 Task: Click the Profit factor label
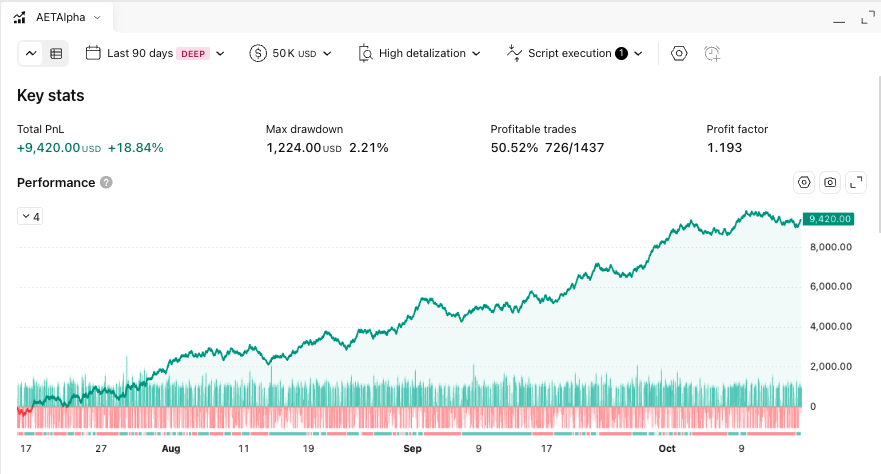tap(737, 129)
